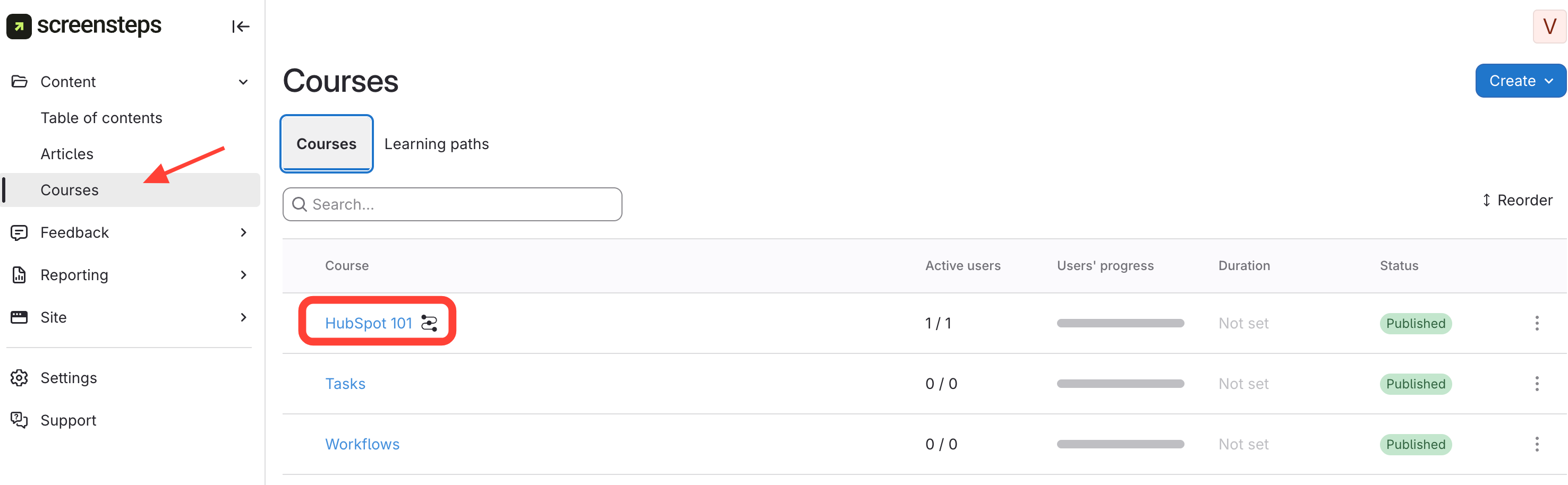This screenshot has width=1568, height=485.
Task: Open the Create dropdown button
Action: point(1520,81)
